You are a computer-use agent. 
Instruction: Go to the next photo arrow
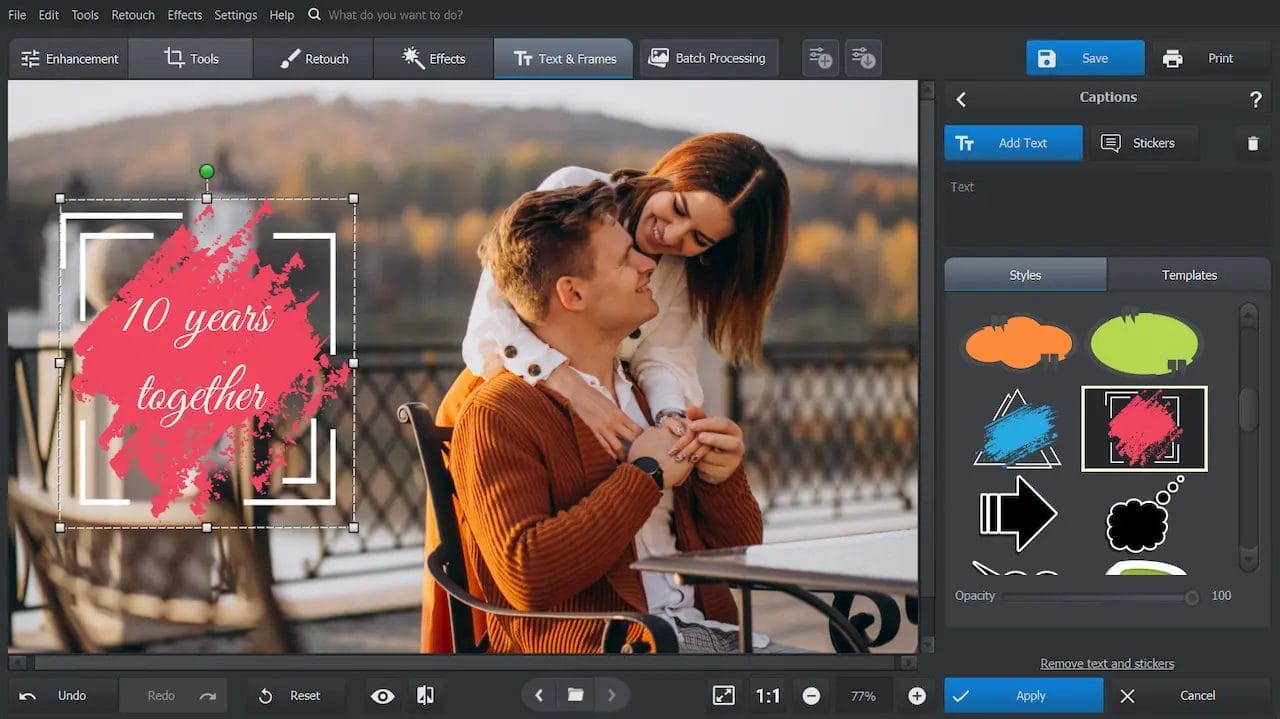pyautogui.click(x=612, y=695)
